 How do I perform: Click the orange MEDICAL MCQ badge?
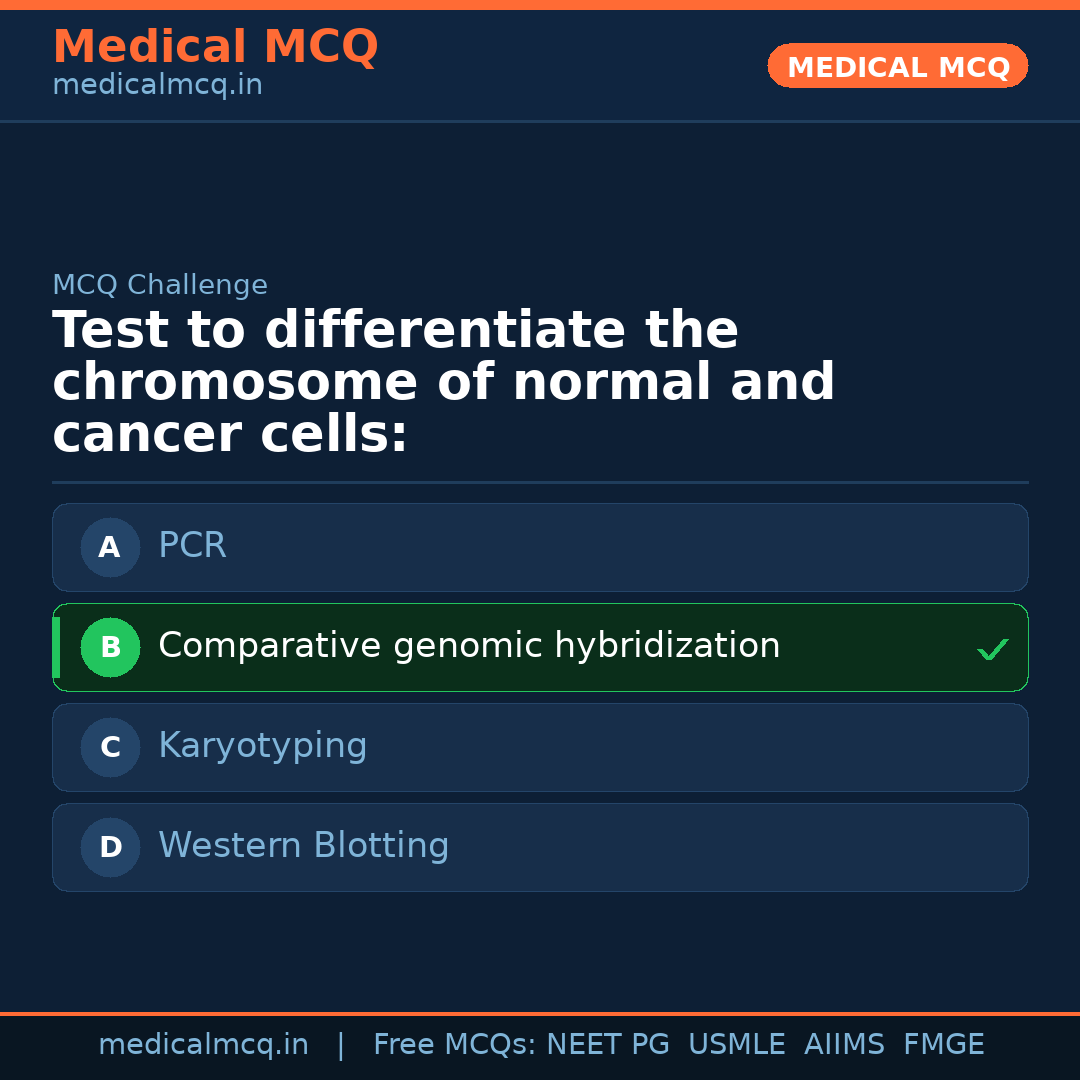click(897, 67)
